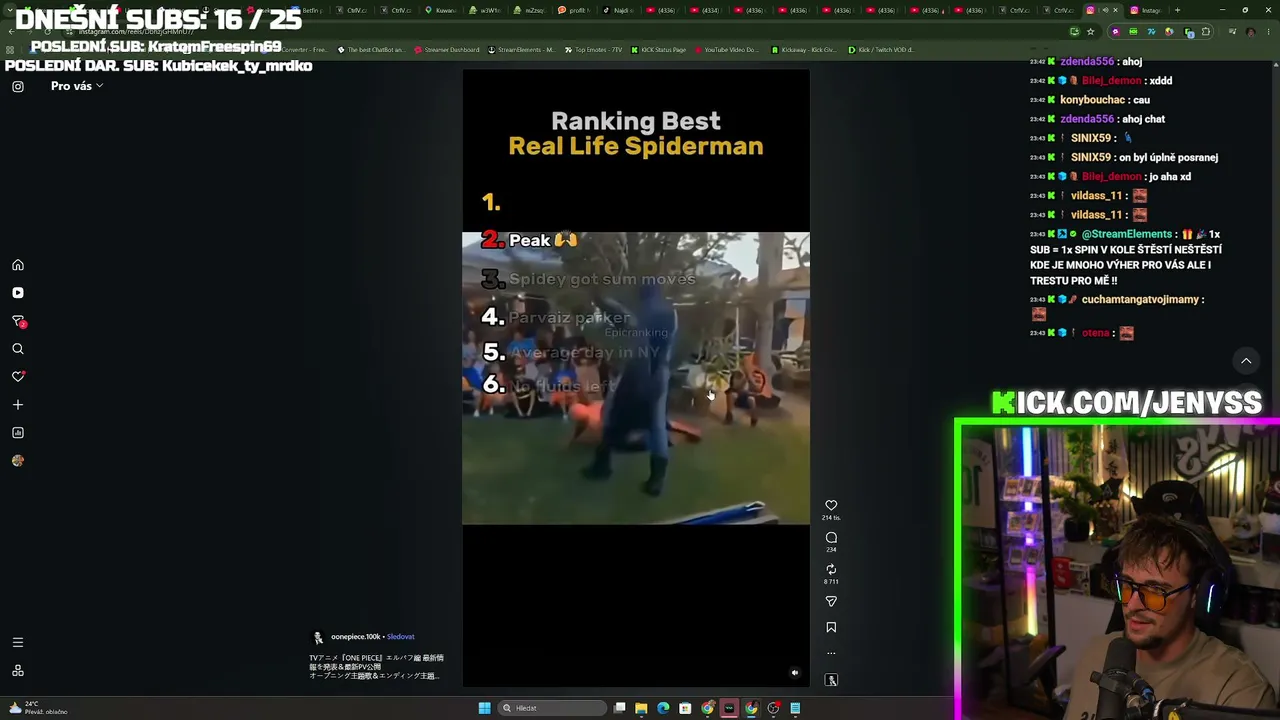Open the reel's audio thumbnail

[831, 680]
